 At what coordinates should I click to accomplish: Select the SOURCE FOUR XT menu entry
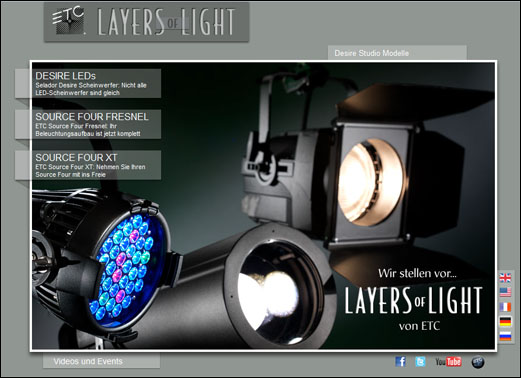pos(88,165)
